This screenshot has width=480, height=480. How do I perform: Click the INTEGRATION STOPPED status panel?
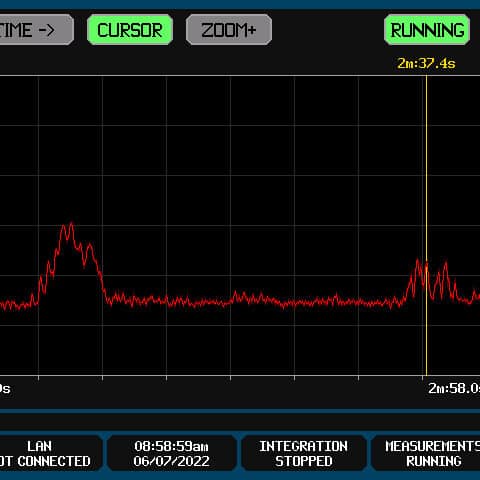(304, 454)
